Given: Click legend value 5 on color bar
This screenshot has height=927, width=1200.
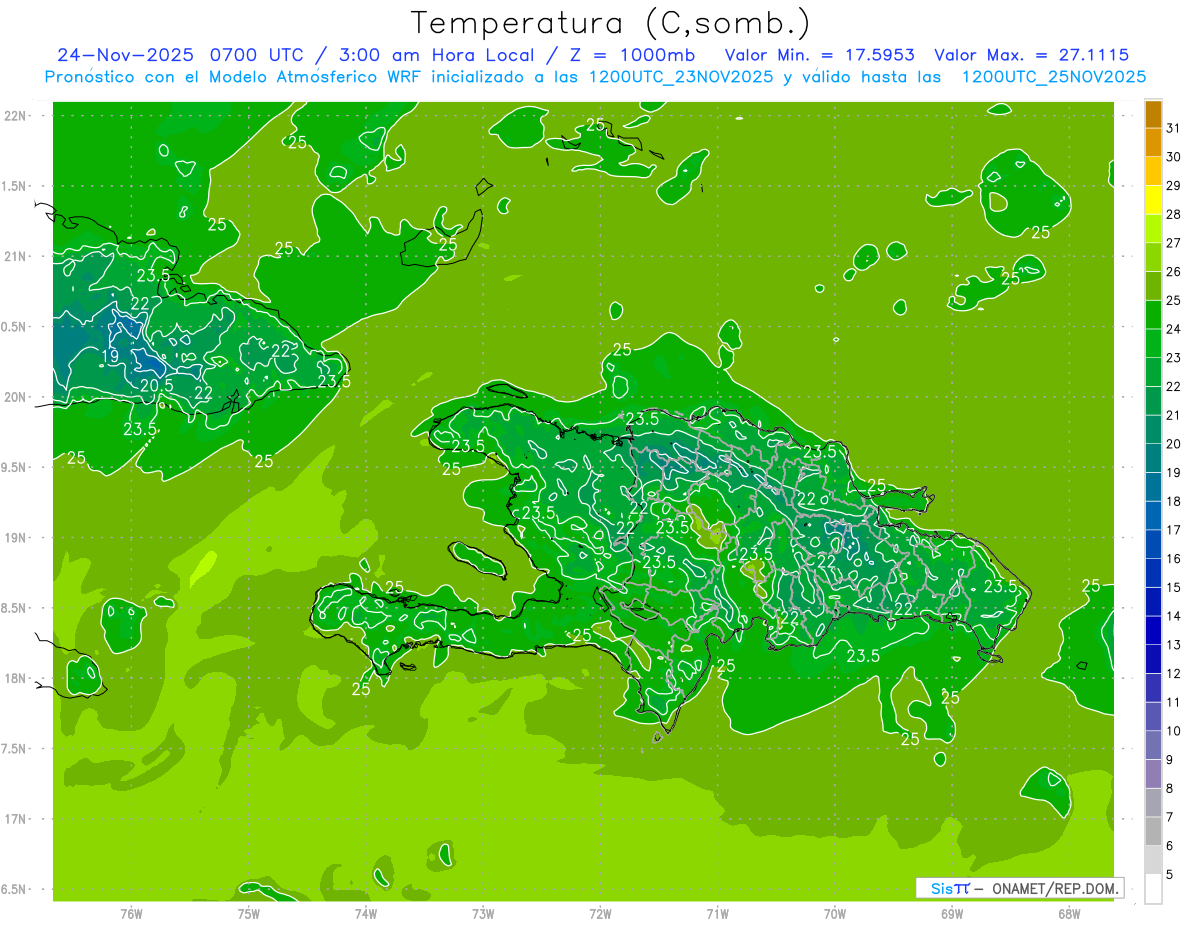Looking at the screenshot, I should coord(1170,875).
